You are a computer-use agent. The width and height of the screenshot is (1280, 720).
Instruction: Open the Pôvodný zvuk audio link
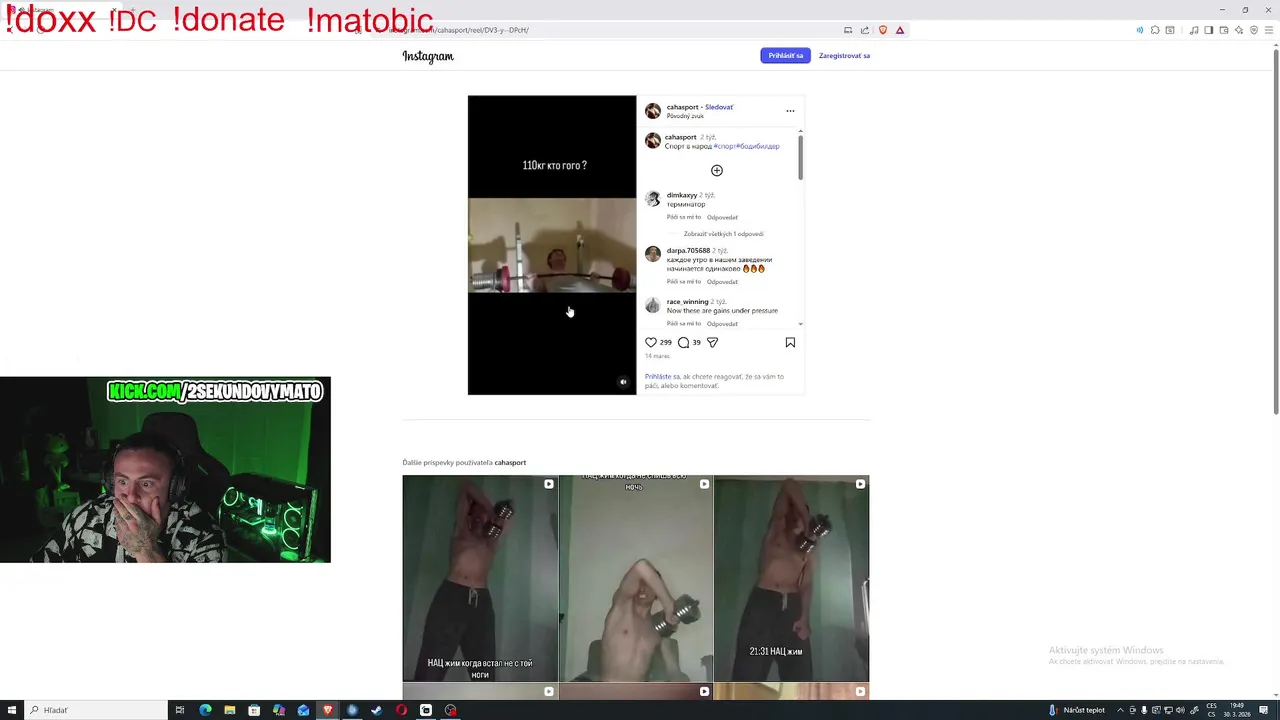[x=685, y=116]
